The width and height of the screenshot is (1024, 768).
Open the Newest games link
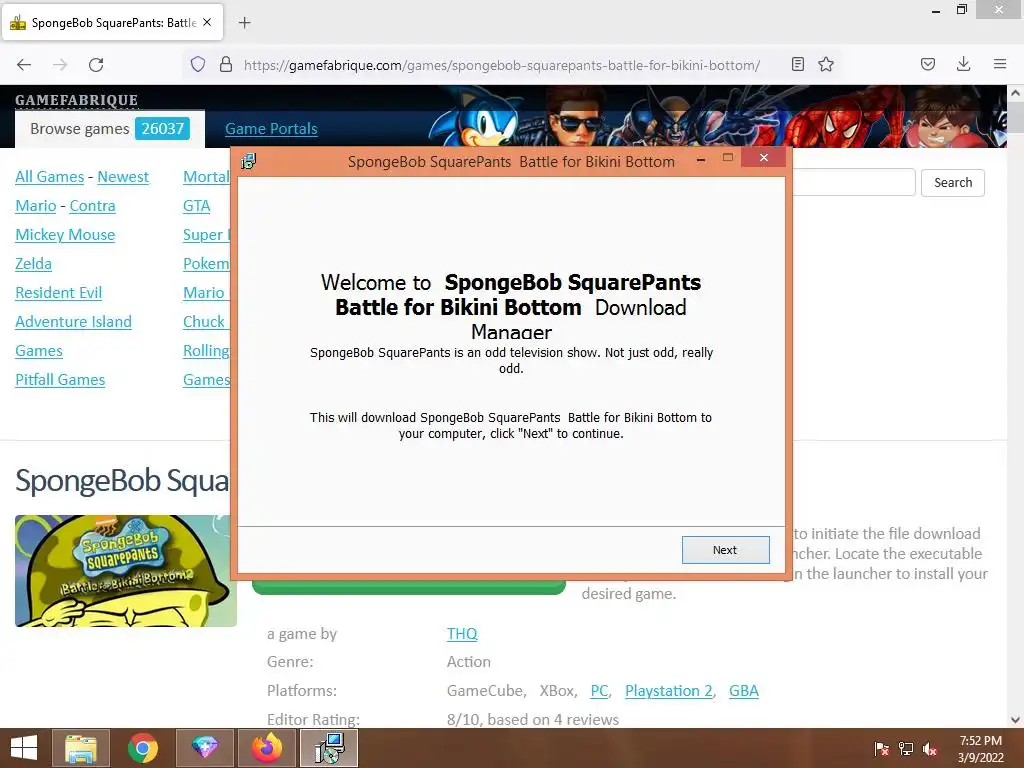[123, 177]
